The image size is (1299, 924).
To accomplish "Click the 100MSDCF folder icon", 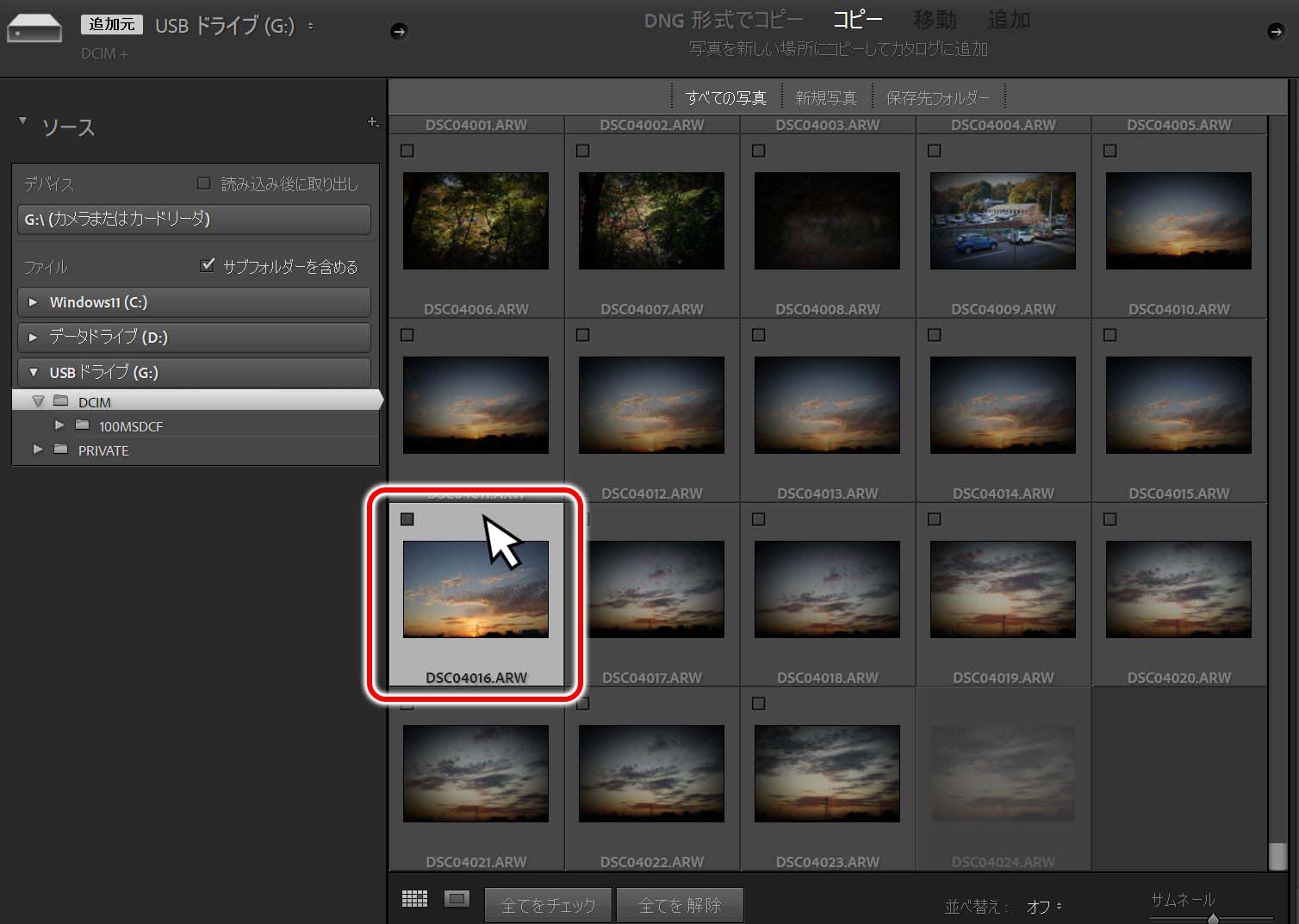I will 83,425.
